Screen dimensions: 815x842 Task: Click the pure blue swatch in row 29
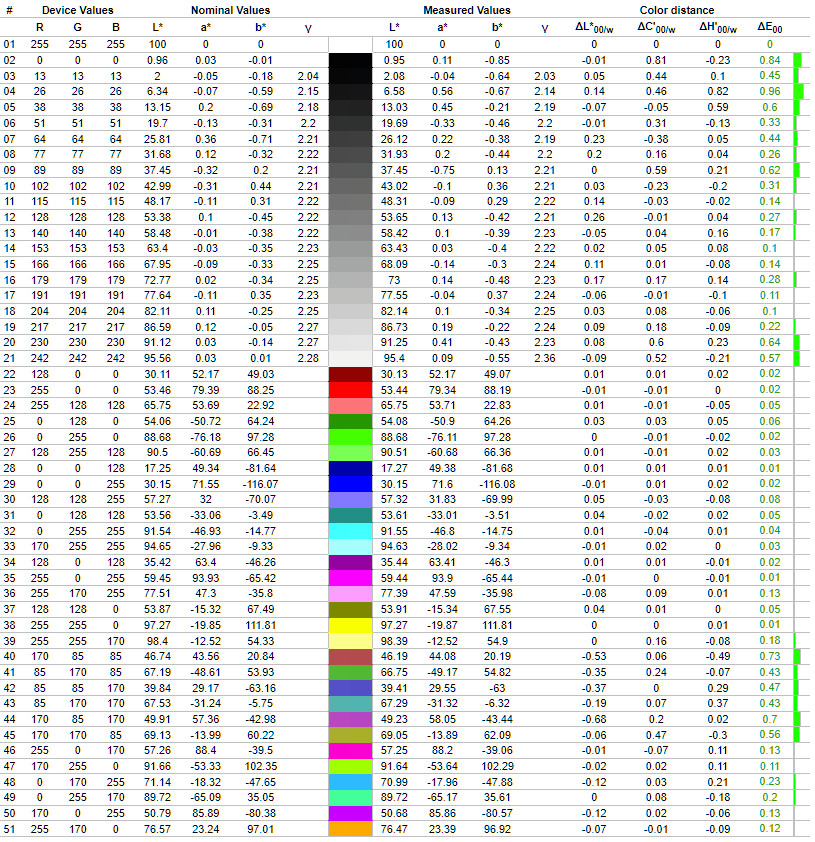tap(350, 484)
